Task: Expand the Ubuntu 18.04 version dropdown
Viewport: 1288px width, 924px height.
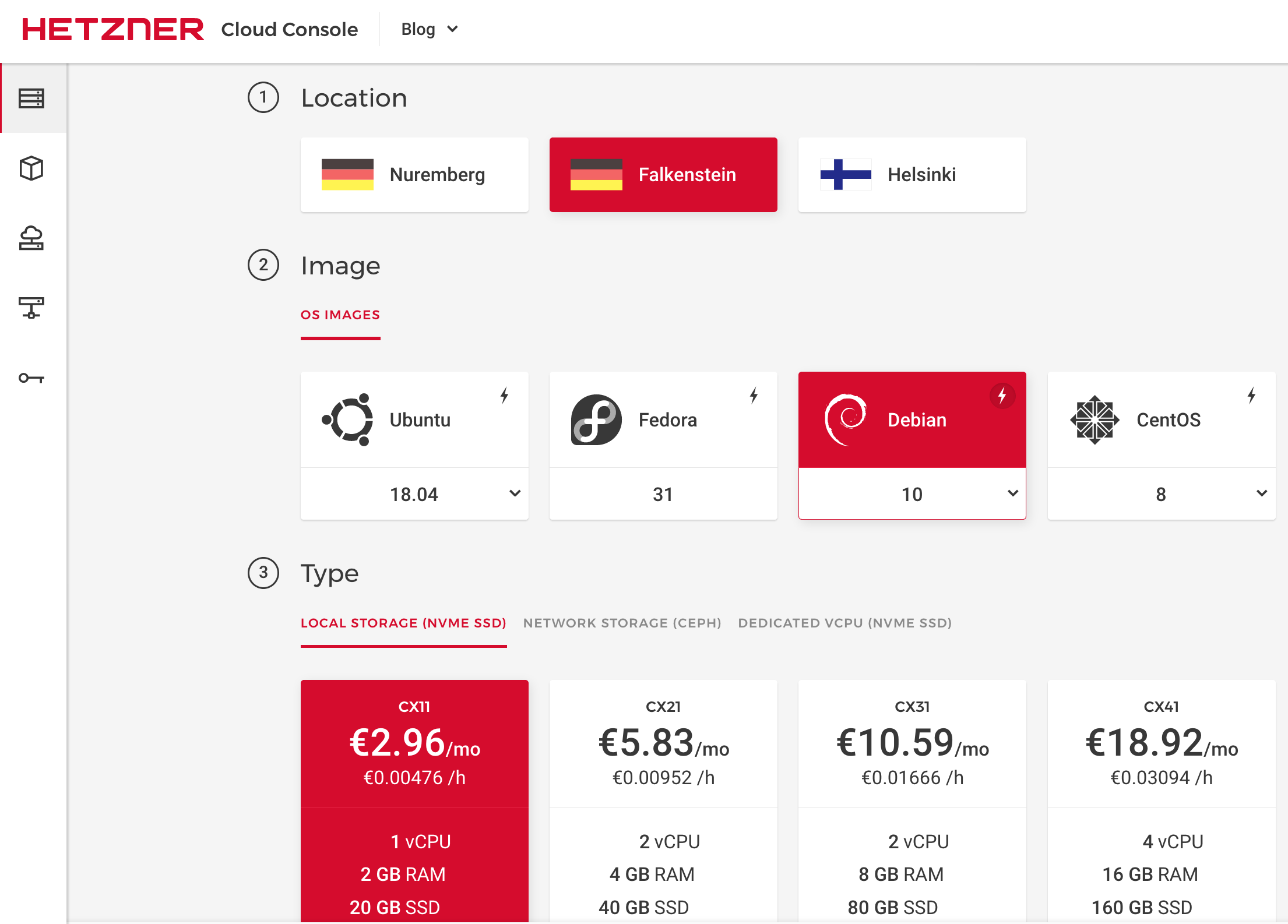Action: pyautogui.click(x=414, y=494)
